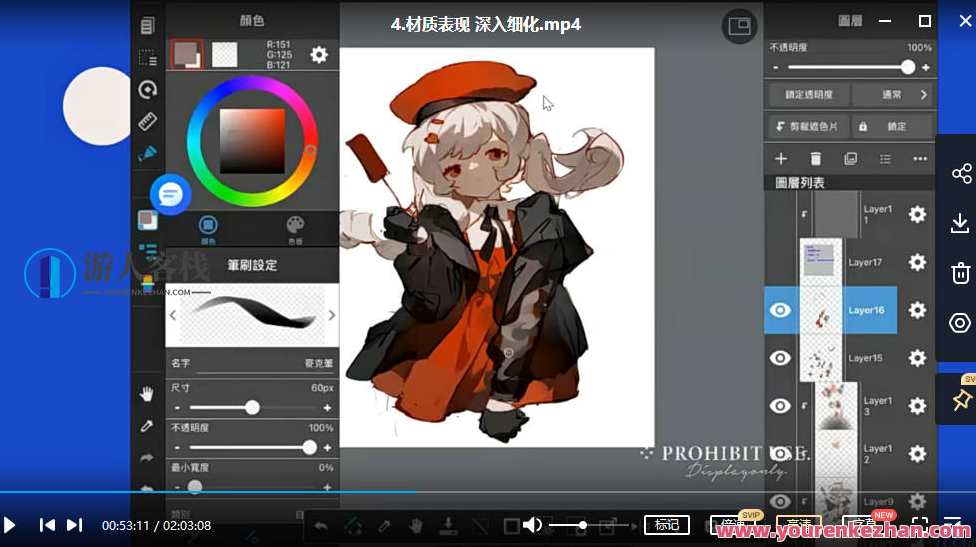
Task: Switch to the 色板 palette tab
Action: (x=295, y=229)
